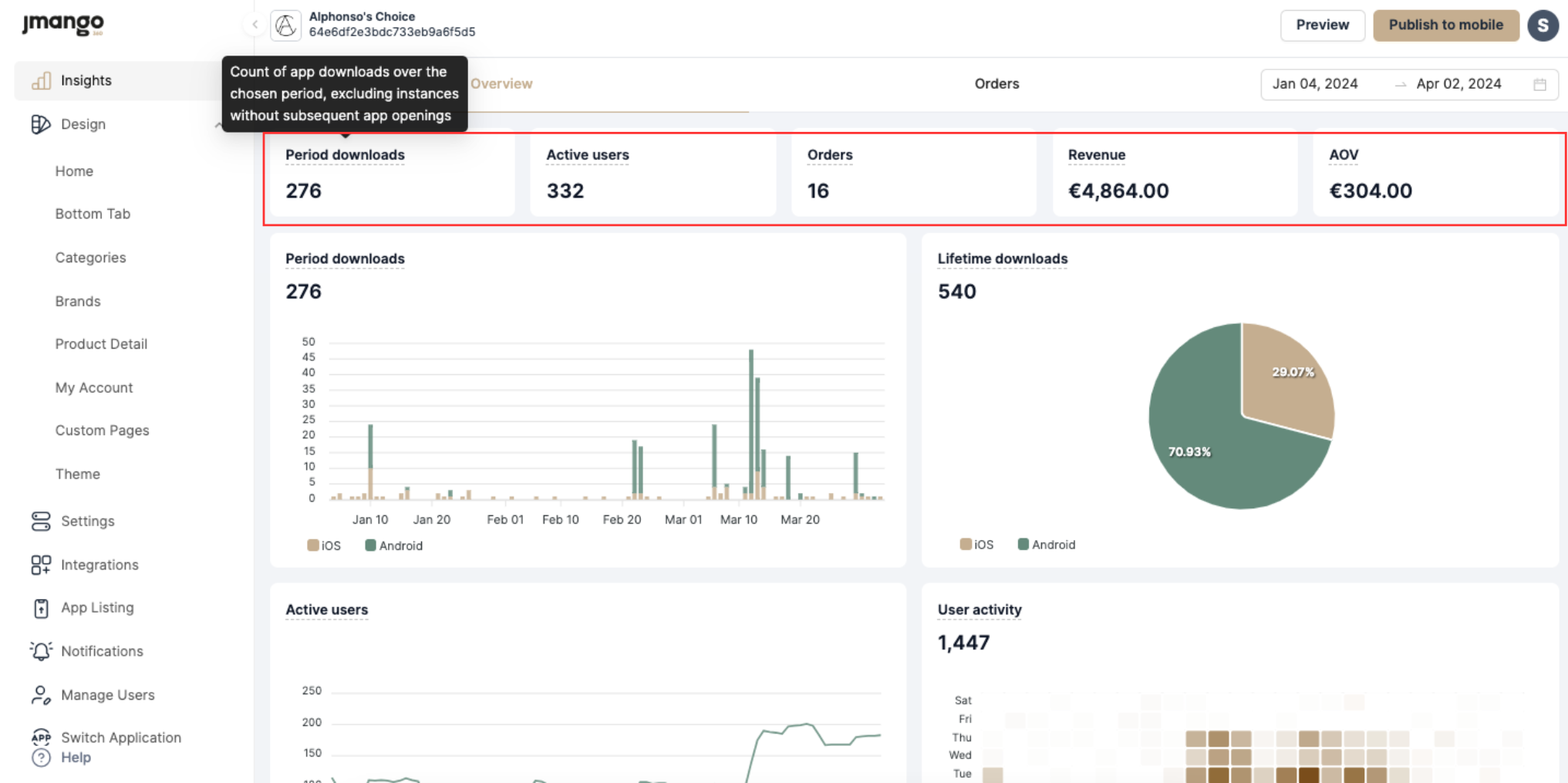
Task: Click the Design palette icon
Action: tap(41, 124)
